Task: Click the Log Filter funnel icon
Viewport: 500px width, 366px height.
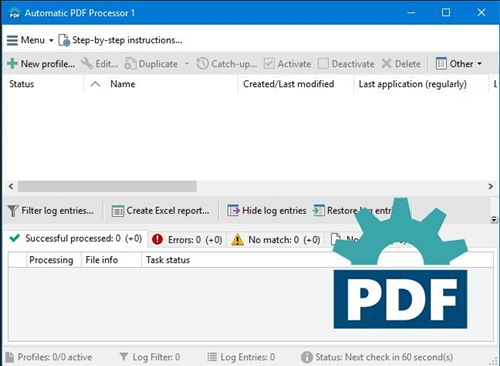Action: pos(124,357)
